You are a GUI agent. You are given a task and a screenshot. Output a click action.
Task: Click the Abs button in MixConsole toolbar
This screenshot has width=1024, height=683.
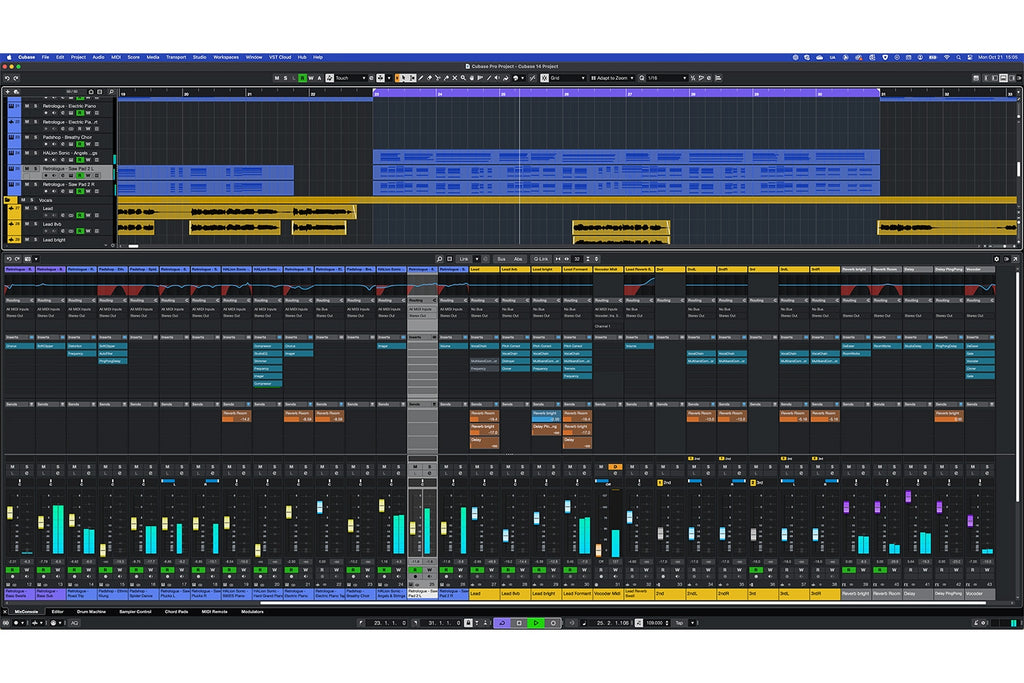click(x=518, y=259)
